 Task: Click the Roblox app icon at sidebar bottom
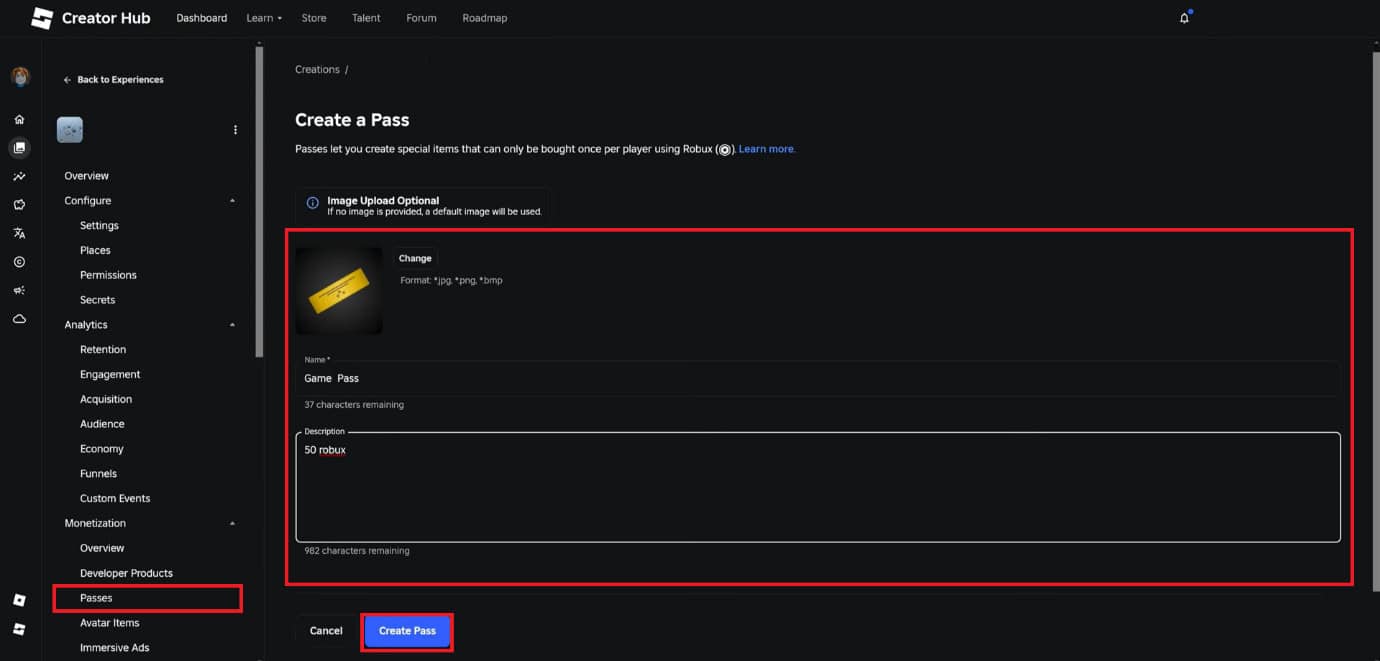(x=19, y=629)
